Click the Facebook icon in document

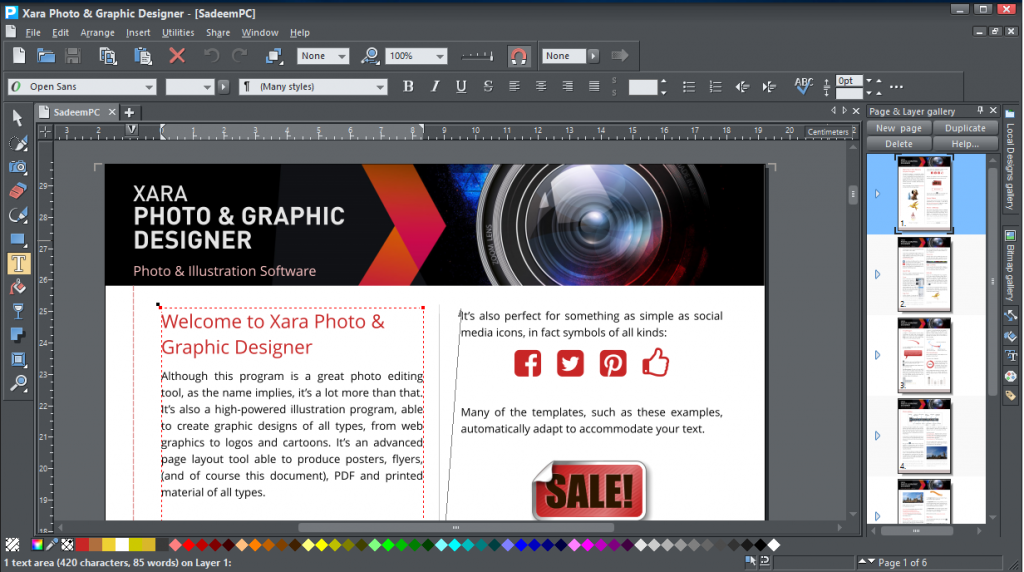527,363
